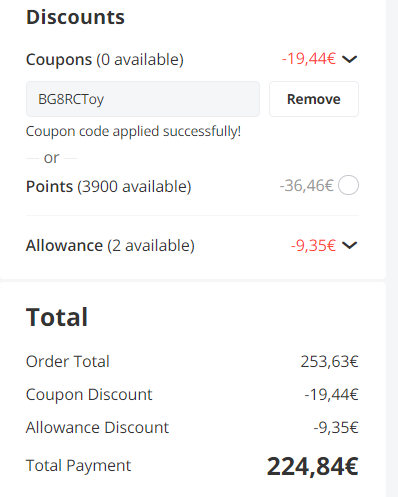The height and width of the screenshot is (497, 398).
Task: Click the Coupons -19,44€ amount
Action: [309, 59]
